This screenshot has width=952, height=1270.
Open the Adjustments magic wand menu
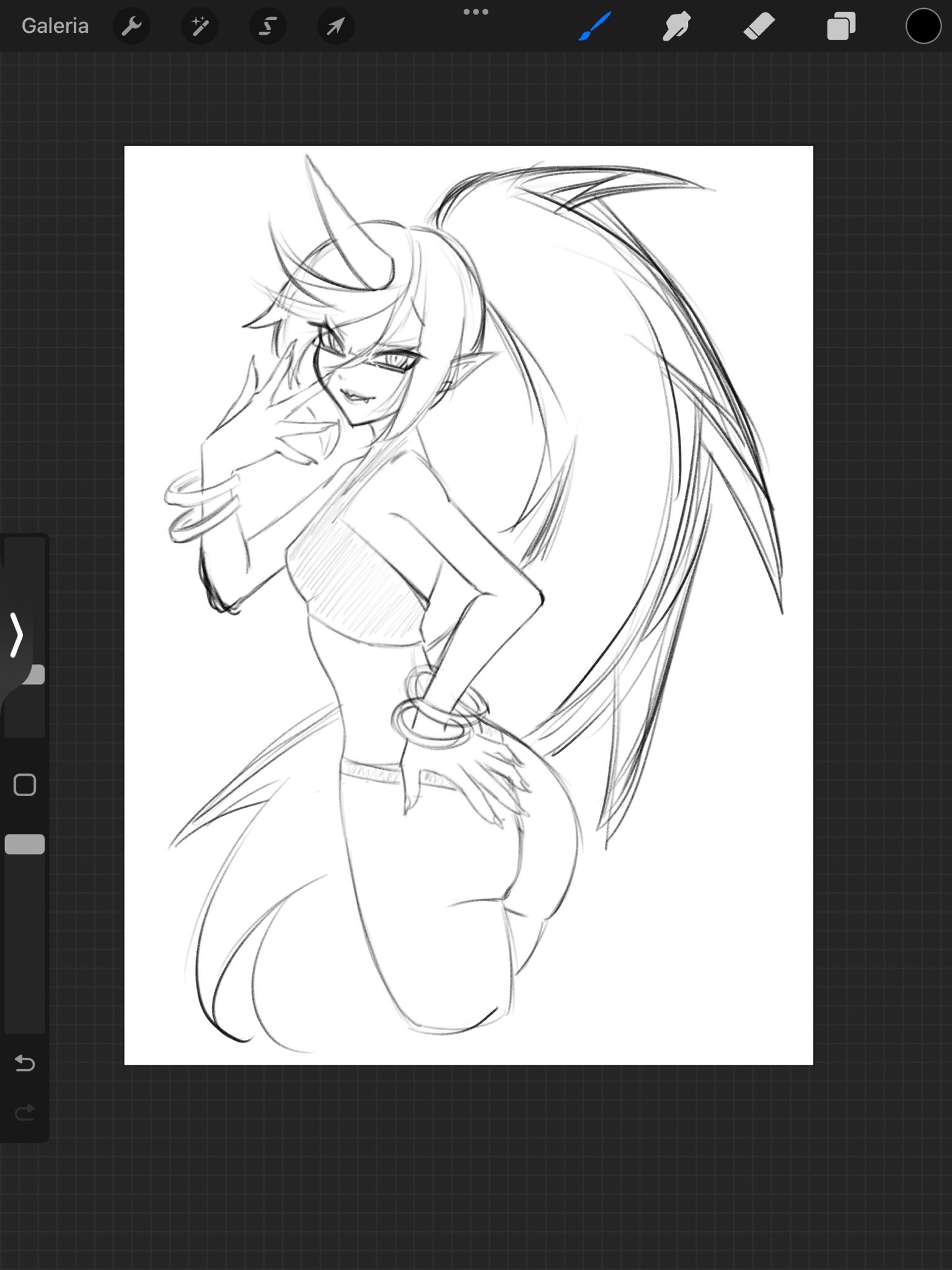point(200,26)
